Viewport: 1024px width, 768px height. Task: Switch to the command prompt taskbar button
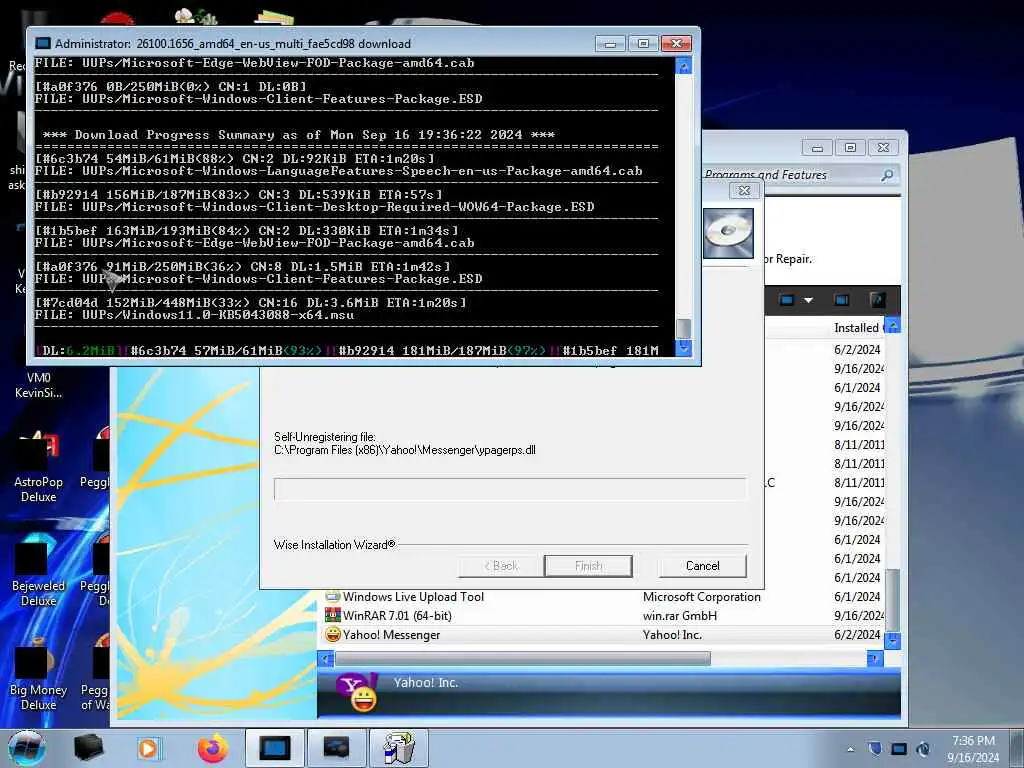coord(274,748)
